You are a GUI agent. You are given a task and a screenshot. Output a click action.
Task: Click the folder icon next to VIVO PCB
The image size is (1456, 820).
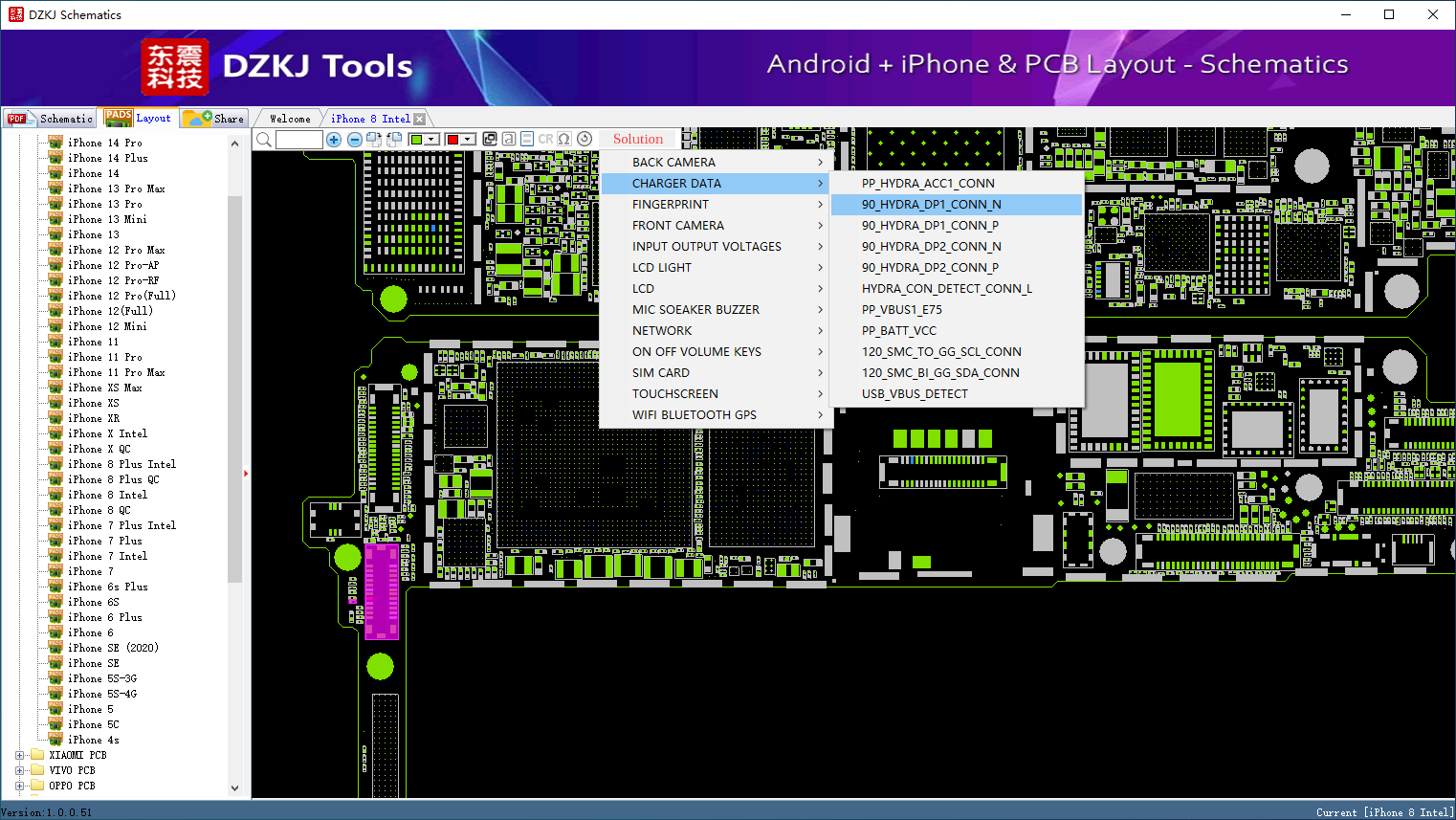[37, 770]
